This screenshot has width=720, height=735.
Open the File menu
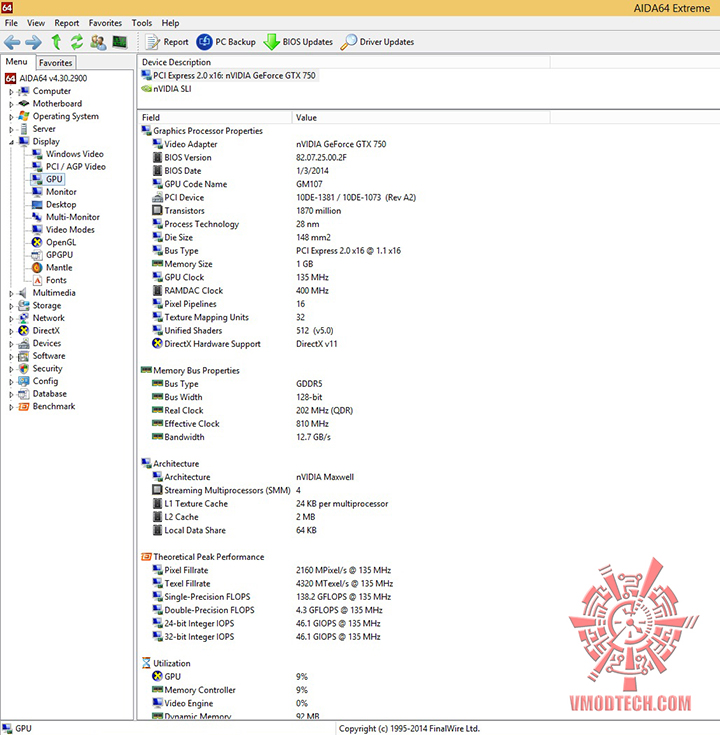pos(11,23)
